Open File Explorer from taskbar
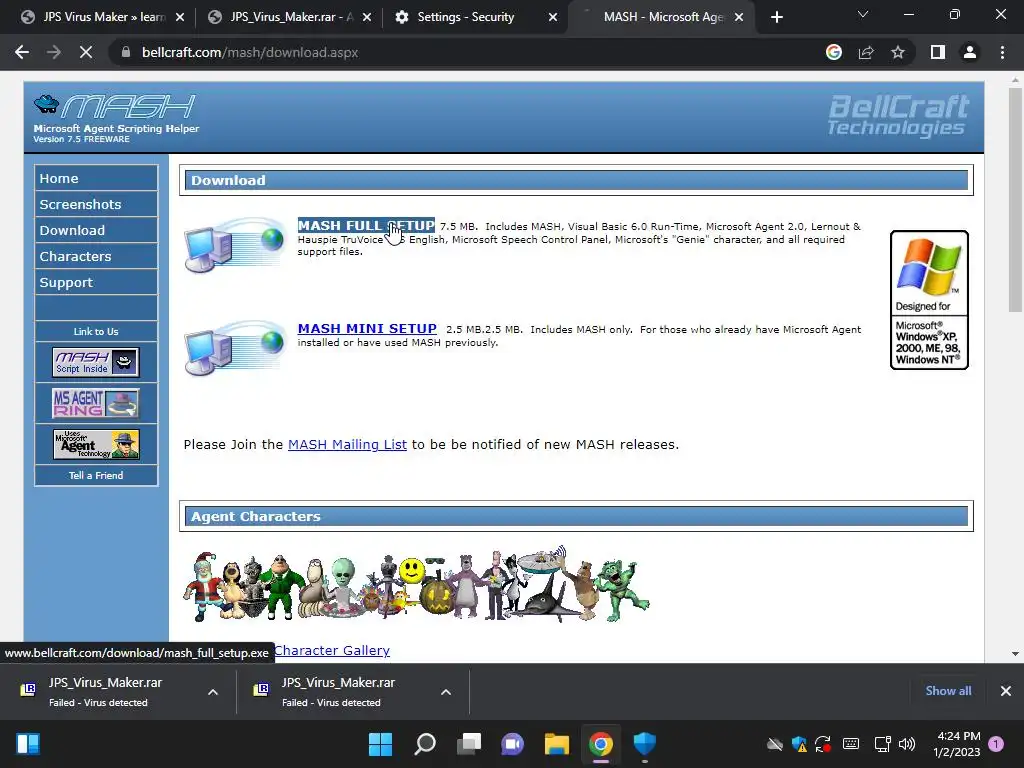Viewport: 1024px width, 768px height. (557, 744)
